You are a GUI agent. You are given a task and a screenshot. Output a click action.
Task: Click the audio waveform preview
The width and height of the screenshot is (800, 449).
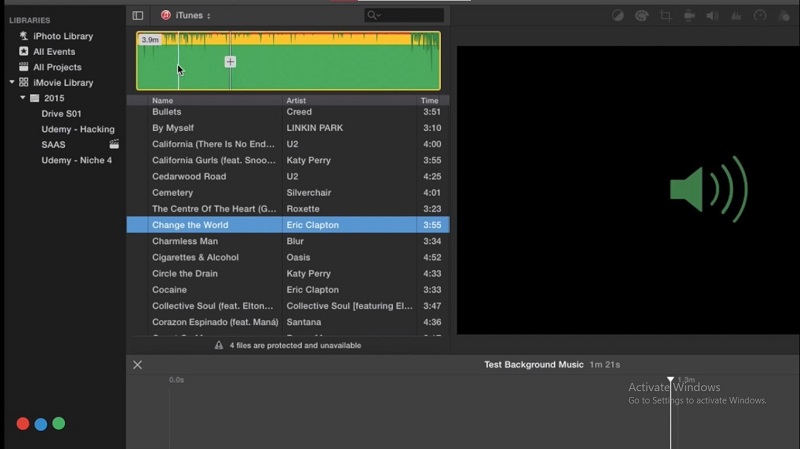[x=288, y=61]
